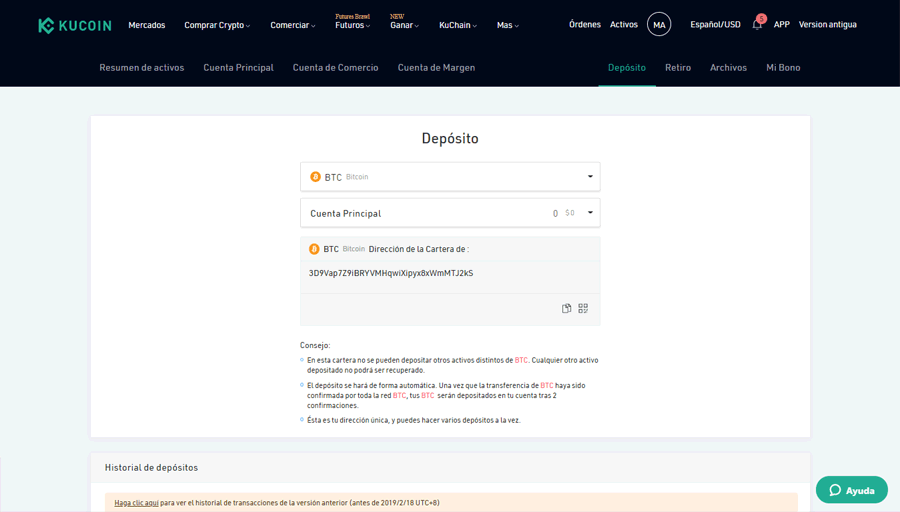Screen dimensions: 900x512
Task: Expand the Mas menu
Action: point(507,25)
